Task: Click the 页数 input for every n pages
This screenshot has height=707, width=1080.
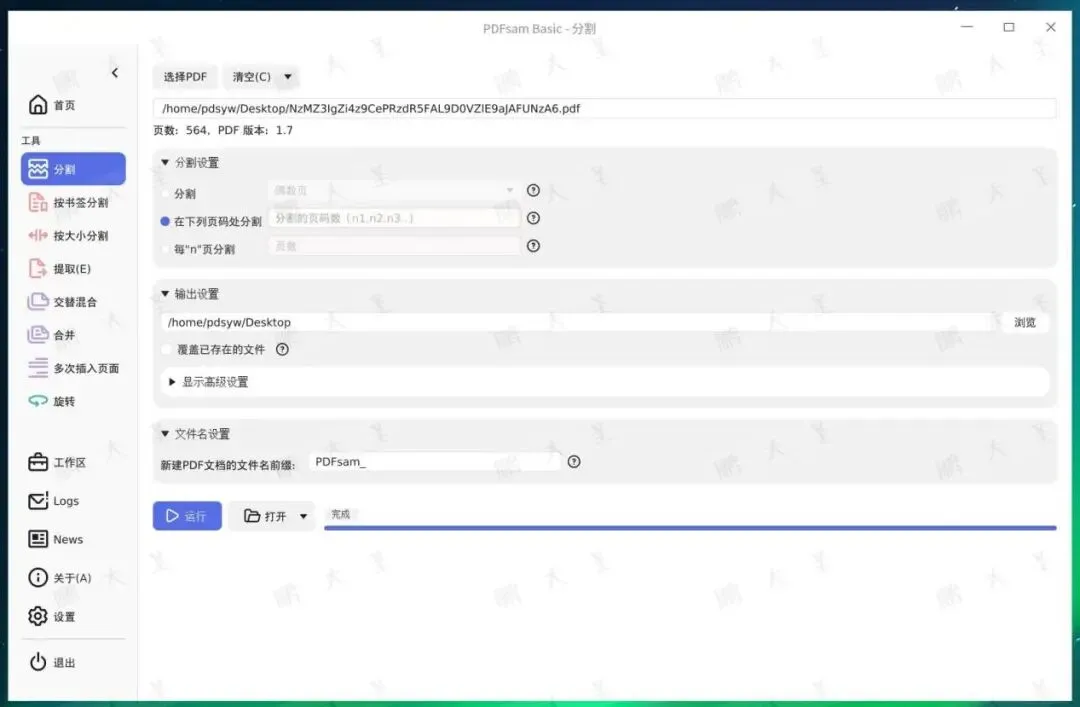Action: point(394,245)
